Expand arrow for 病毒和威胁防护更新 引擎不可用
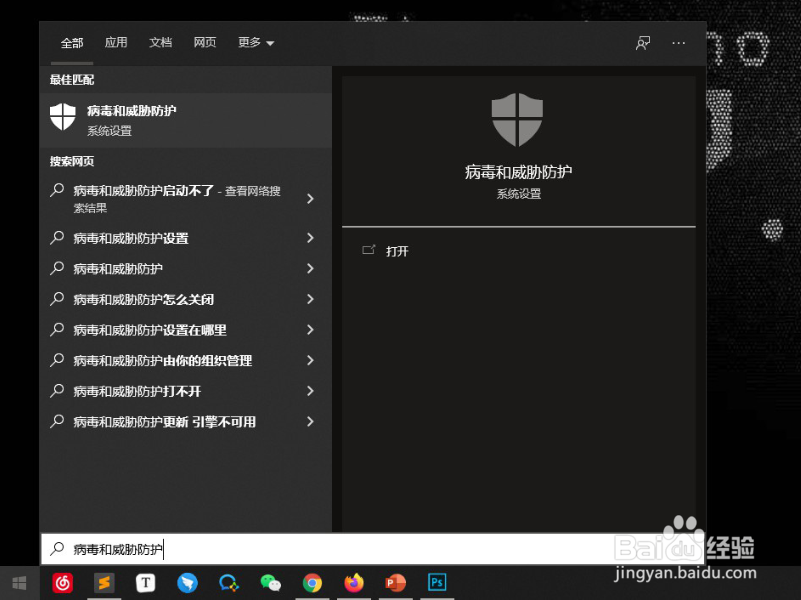Image resolution: width=801 pixels, height=600 pixels. pyautogui.click(x=310, y=421)
